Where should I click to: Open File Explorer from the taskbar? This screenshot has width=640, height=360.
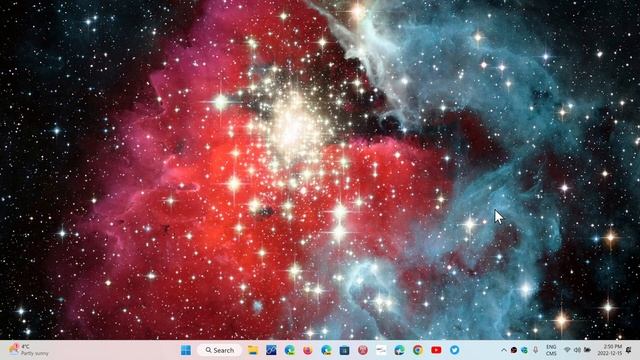(x=253, y=350)
